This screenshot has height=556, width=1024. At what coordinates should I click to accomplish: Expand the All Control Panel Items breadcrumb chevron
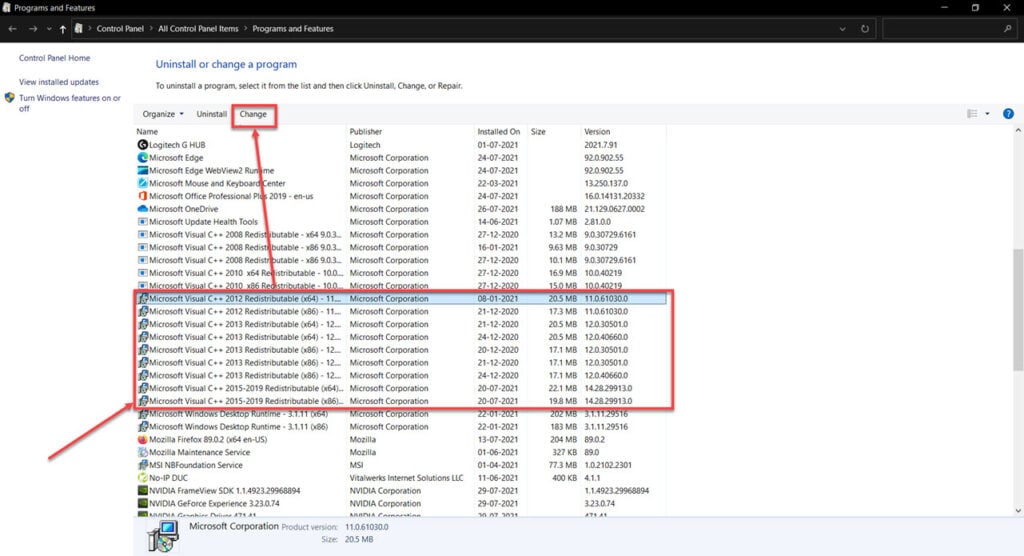(x=246, y=29)
